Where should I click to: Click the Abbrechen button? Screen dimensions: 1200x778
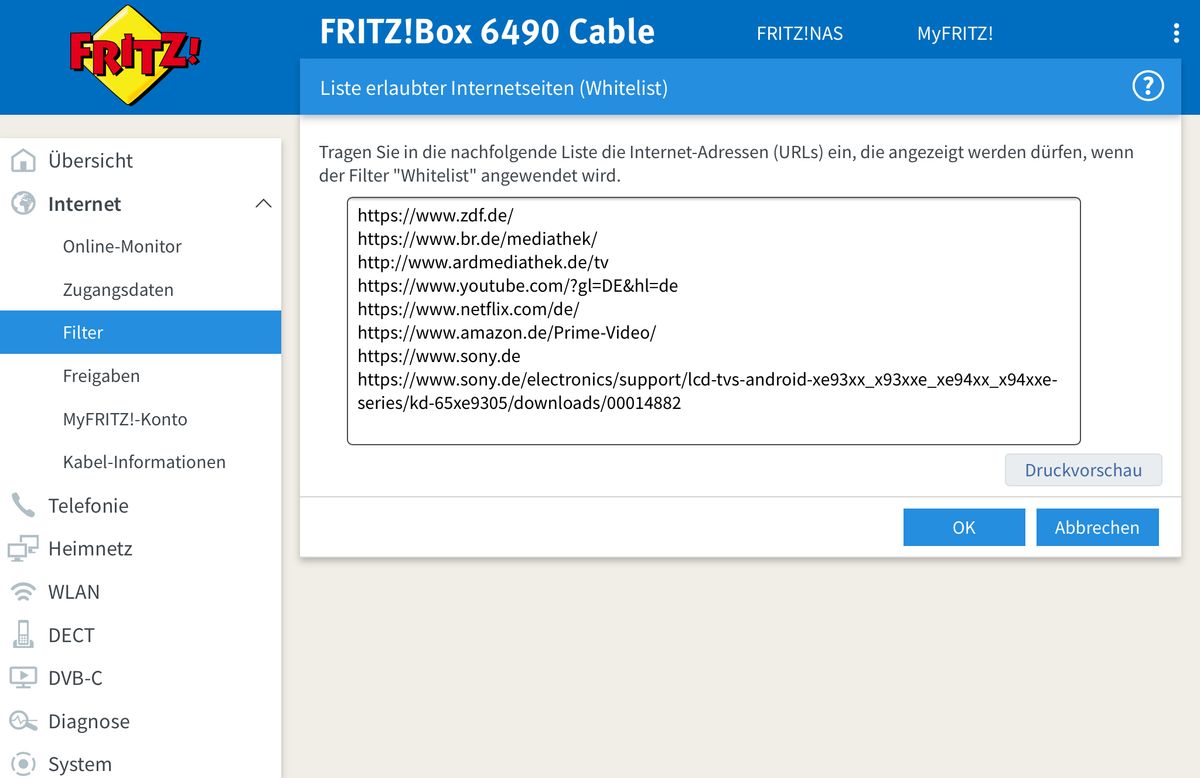(x=1096, y=527)
